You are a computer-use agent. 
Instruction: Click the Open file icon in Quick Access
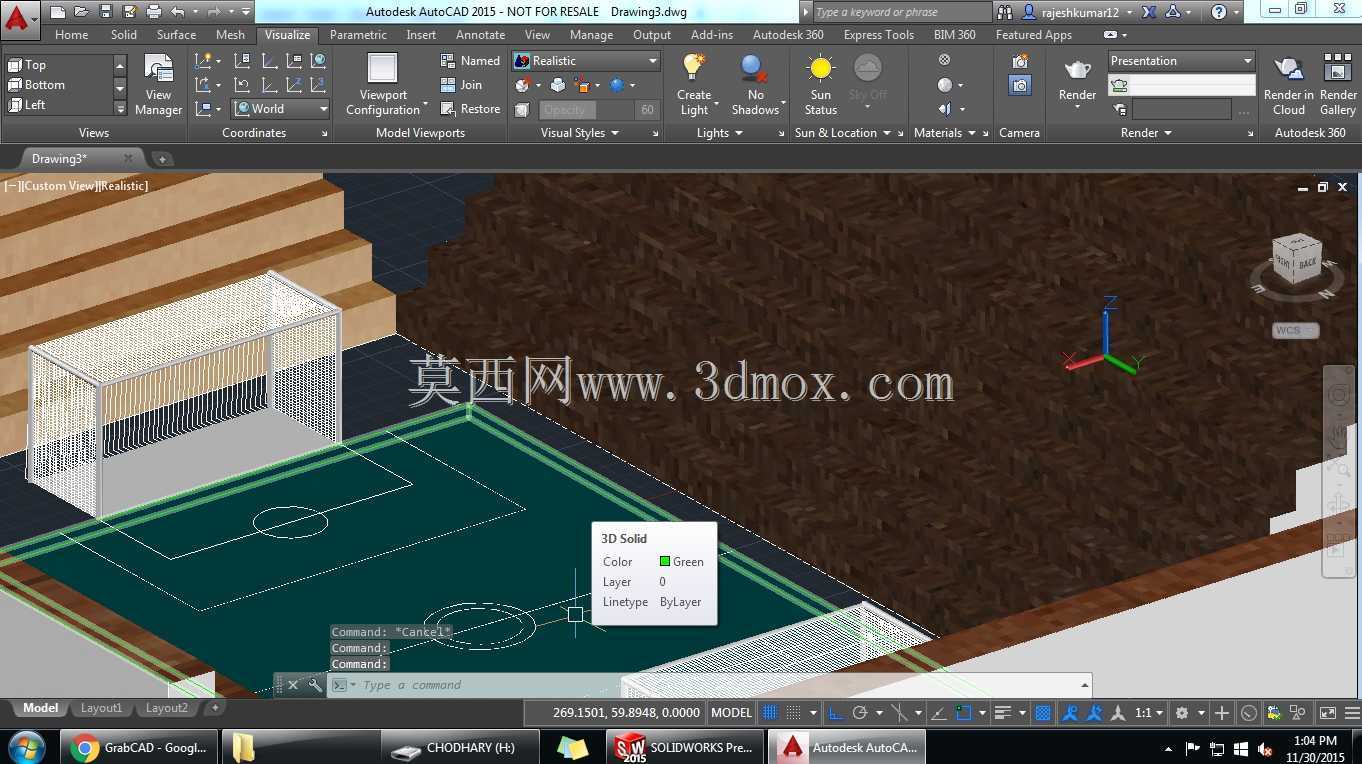(81, 12)
